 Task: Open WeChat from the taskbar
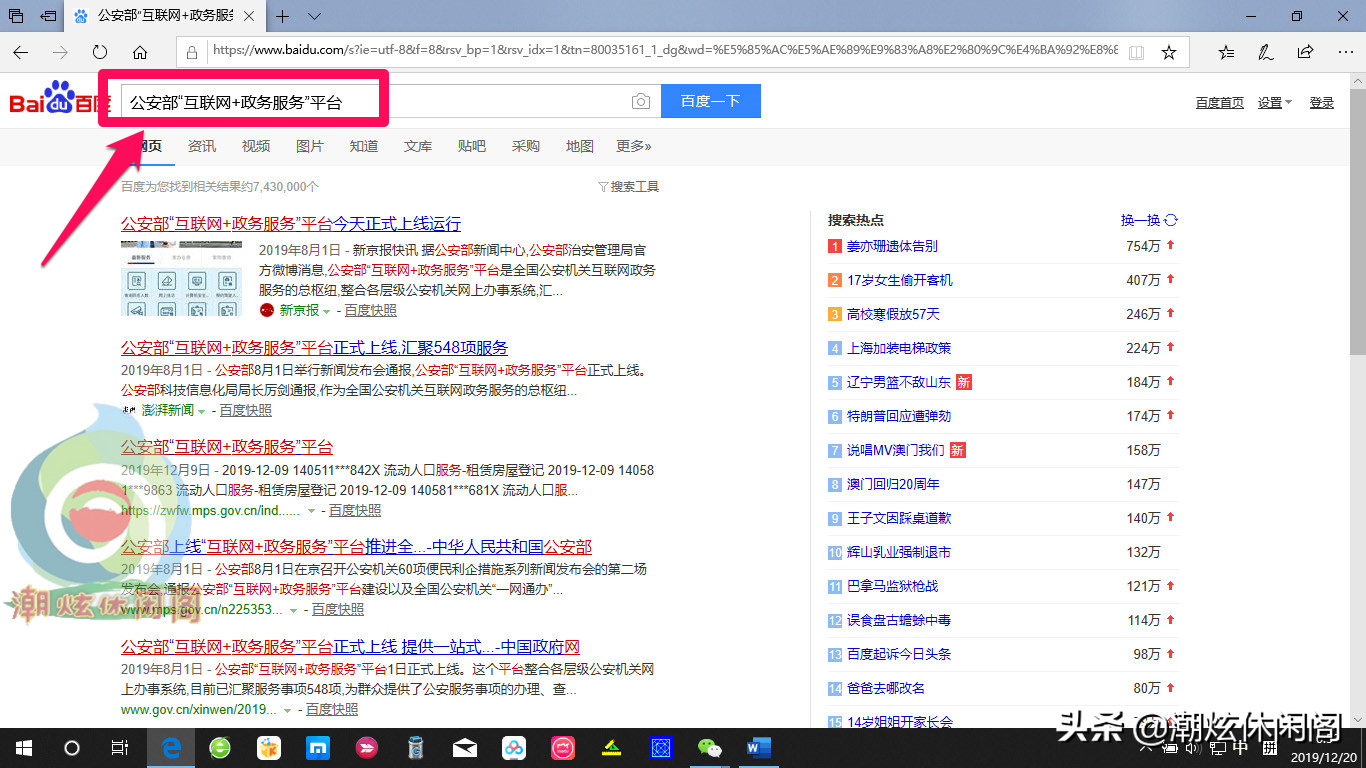click(709, 747)
